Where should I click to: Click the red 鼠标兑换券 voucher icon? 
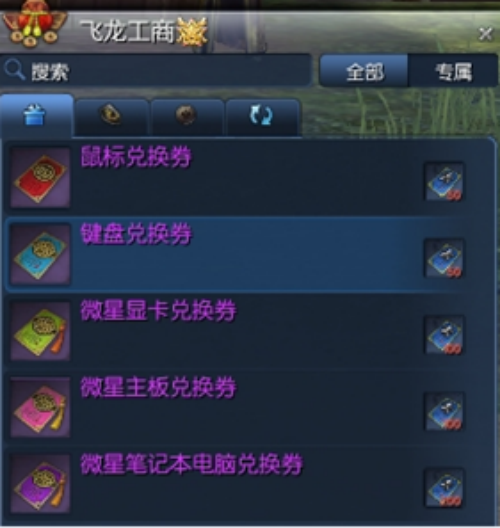[x=40, y=178]
